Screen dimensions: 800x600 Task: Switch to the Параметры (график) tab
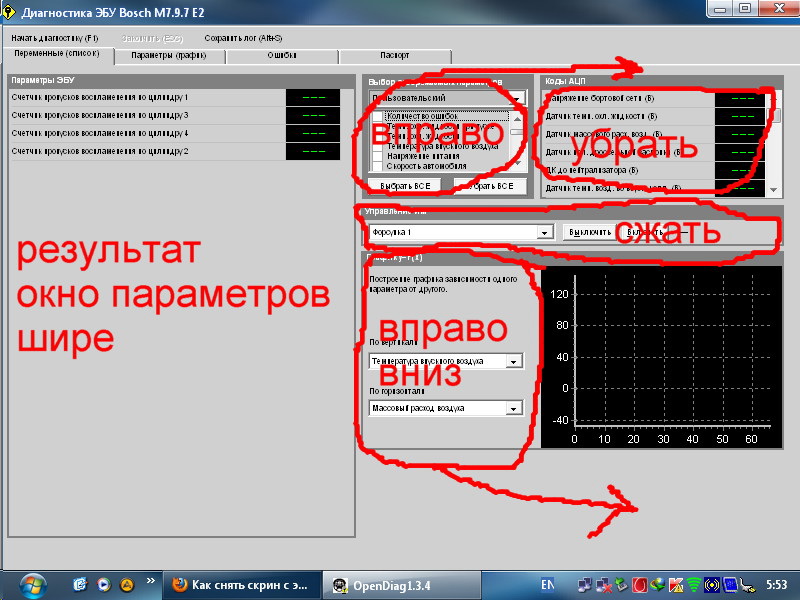click(169, 56)
